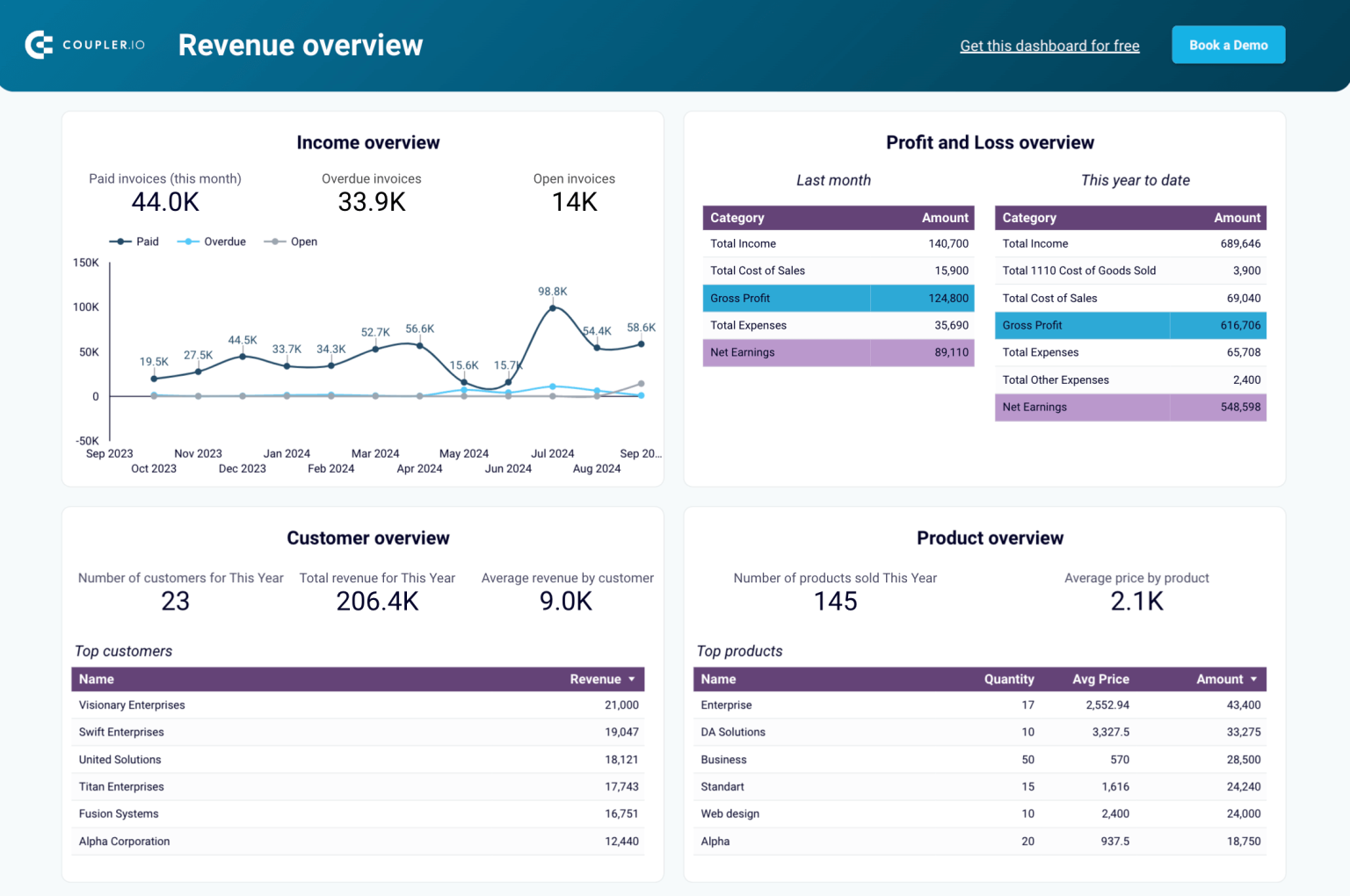
Task: Click the Web design product row
Action: point(979,813)
